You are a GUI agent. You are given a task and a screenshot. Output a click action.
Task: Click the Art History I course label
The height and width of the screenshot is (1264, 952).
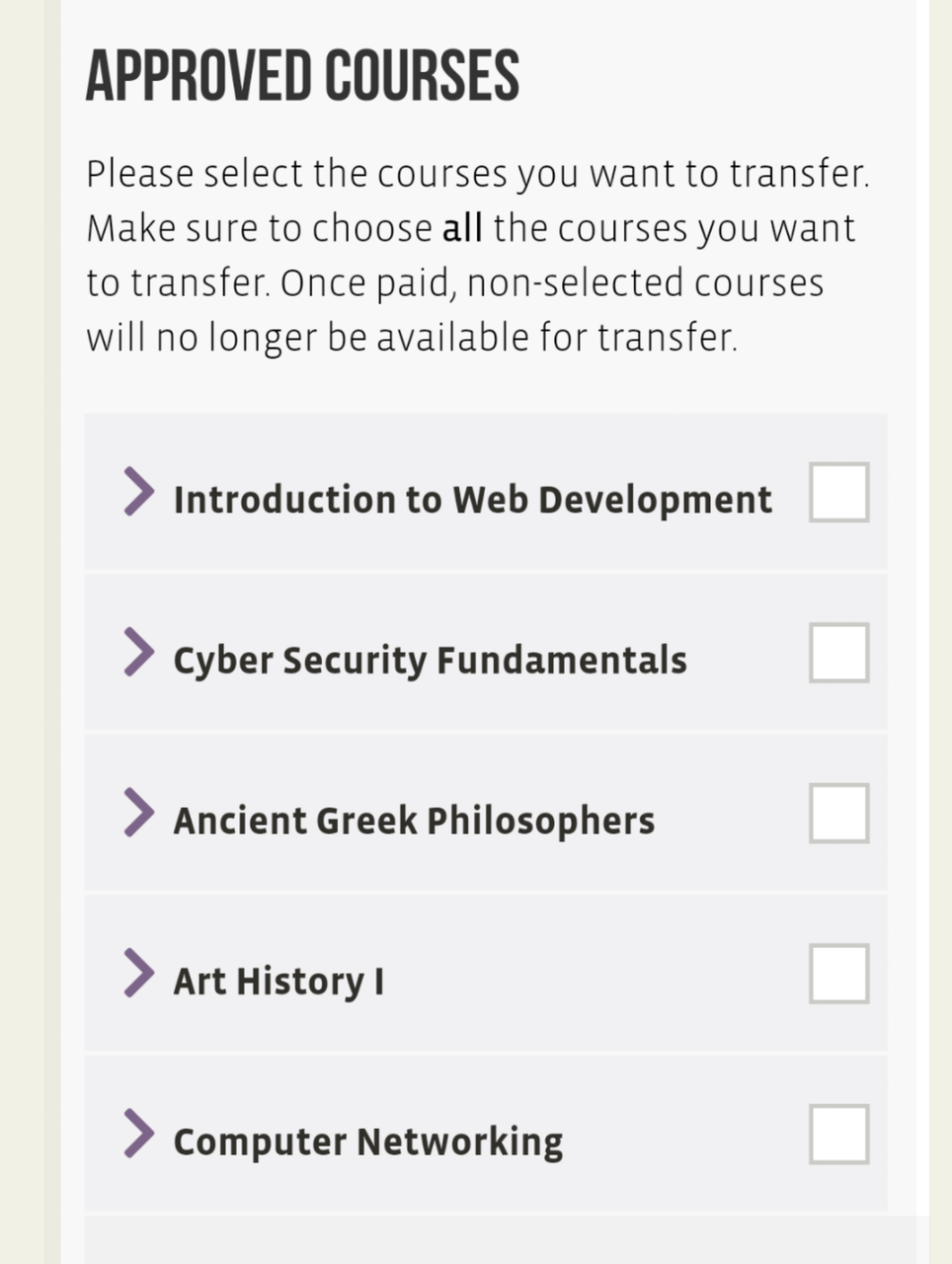pos(279,982)
